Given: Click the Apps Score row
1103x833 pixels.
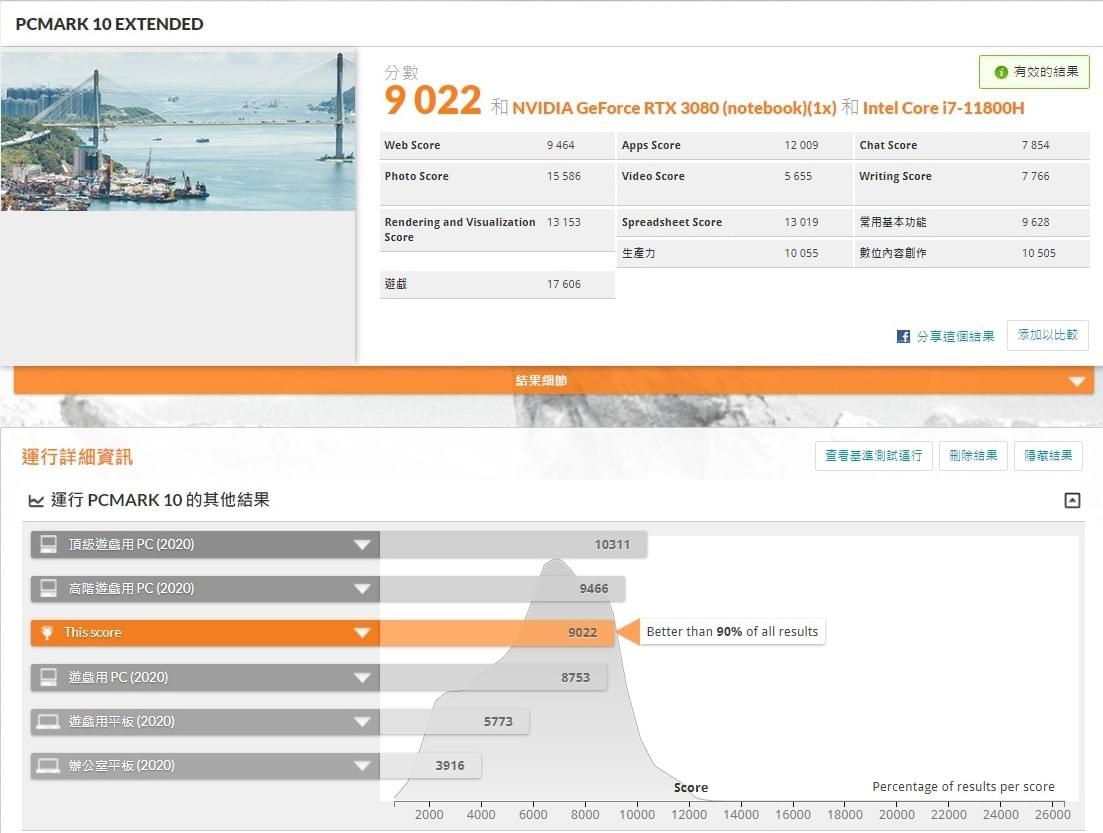Looking at the screenshot, I should [734, 146].
